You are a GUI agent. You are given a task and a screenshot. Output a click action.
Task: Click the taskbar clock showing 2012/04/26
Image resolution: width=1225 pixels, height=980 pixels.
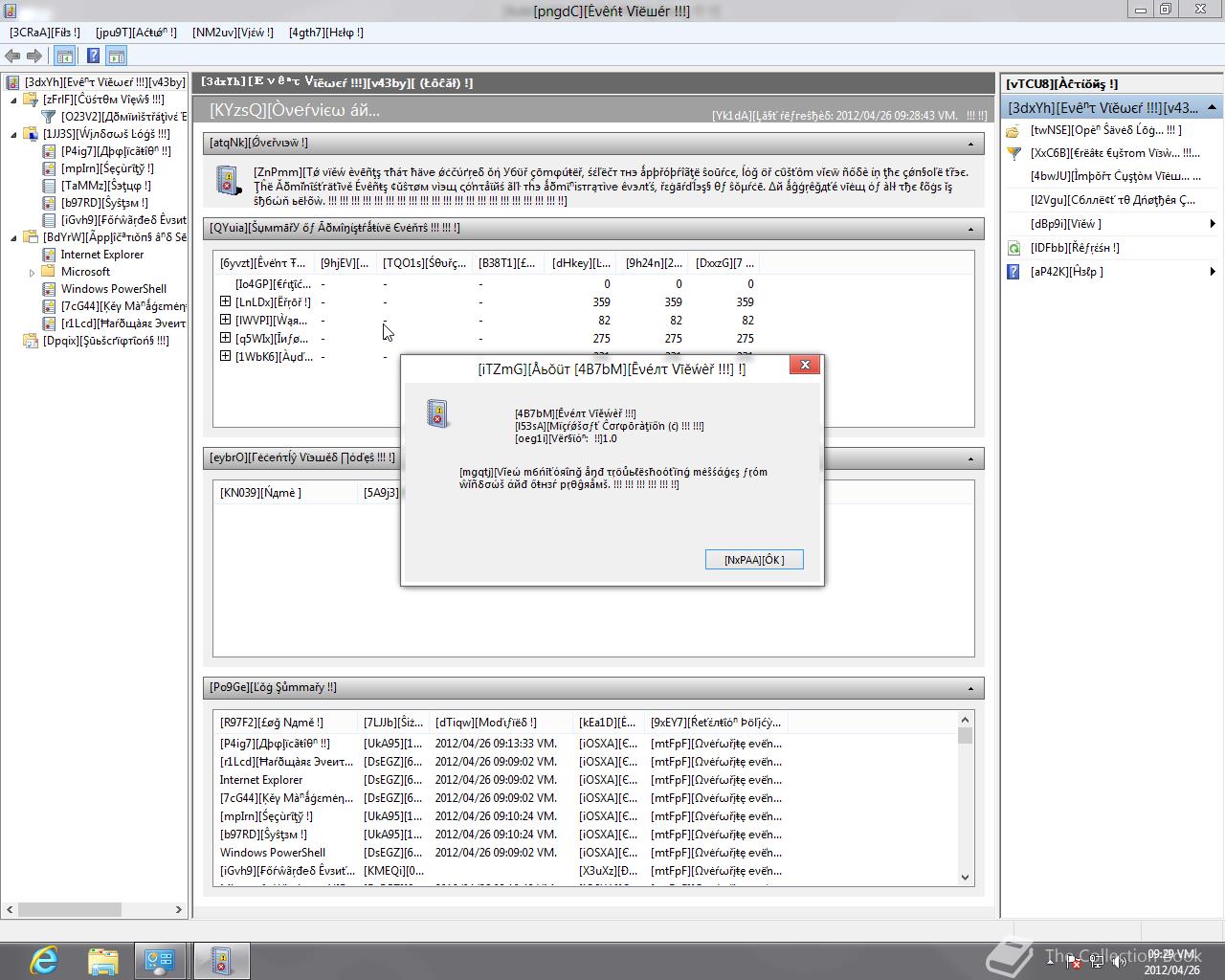point(1172,962)
